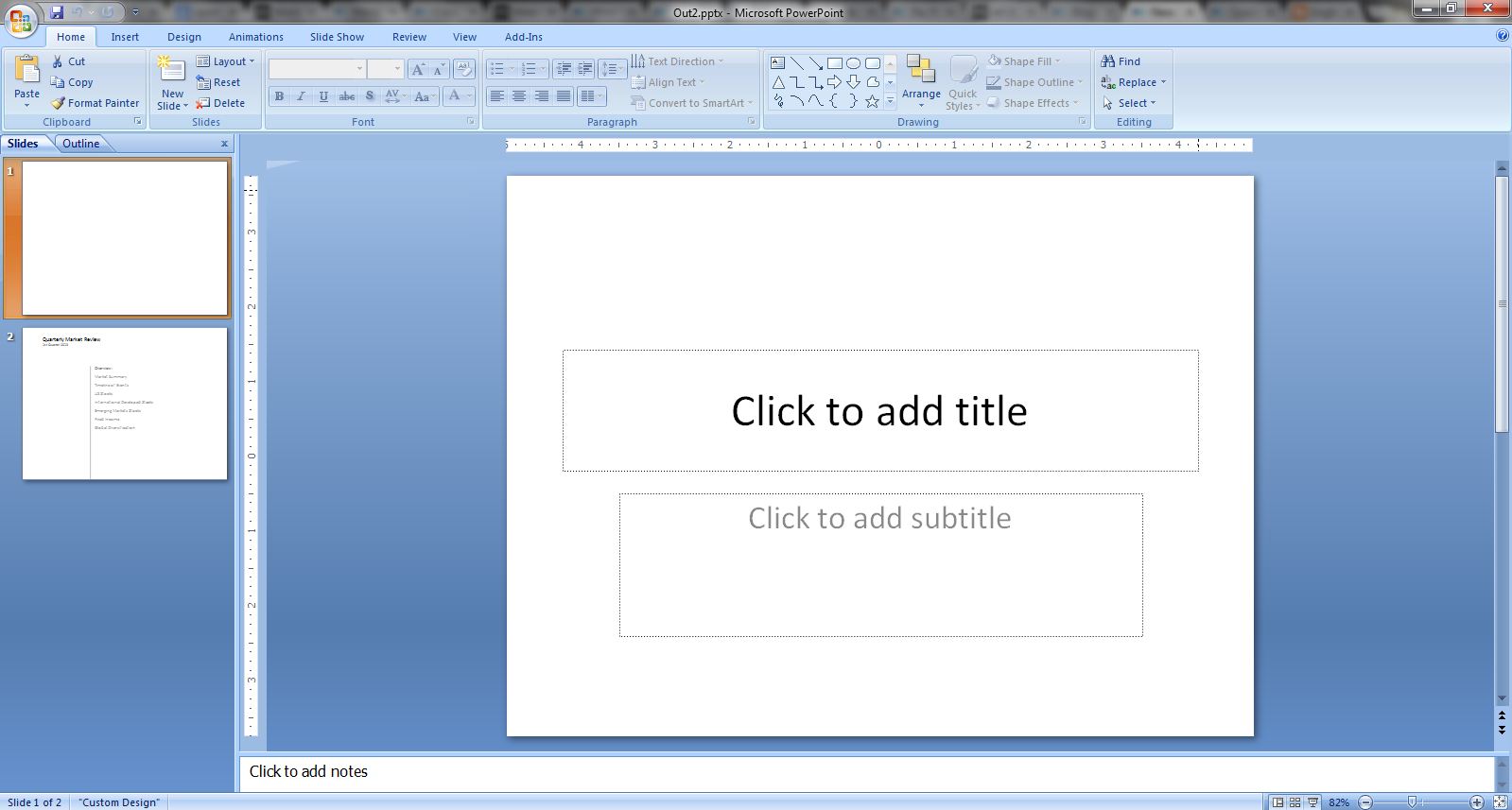The width and height of the screenshot is (1512, 810).
Task: Toggle Text Shadow formatting
Action: pyautogui.click(x=370, y=96)
